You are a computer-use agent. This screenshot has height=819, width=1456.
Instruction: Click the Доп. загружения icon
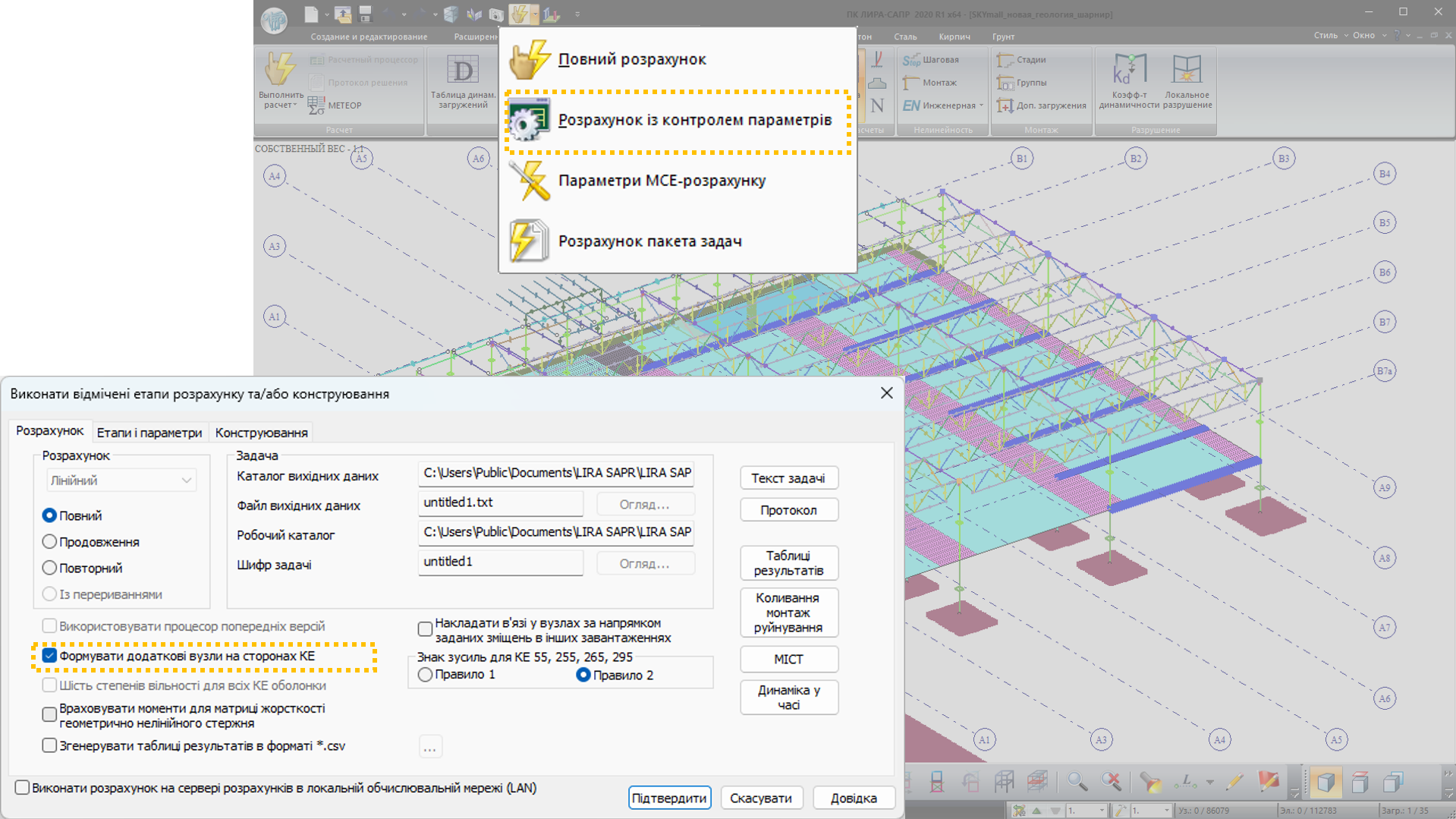pyautogui.click(x=1005, y=106)
